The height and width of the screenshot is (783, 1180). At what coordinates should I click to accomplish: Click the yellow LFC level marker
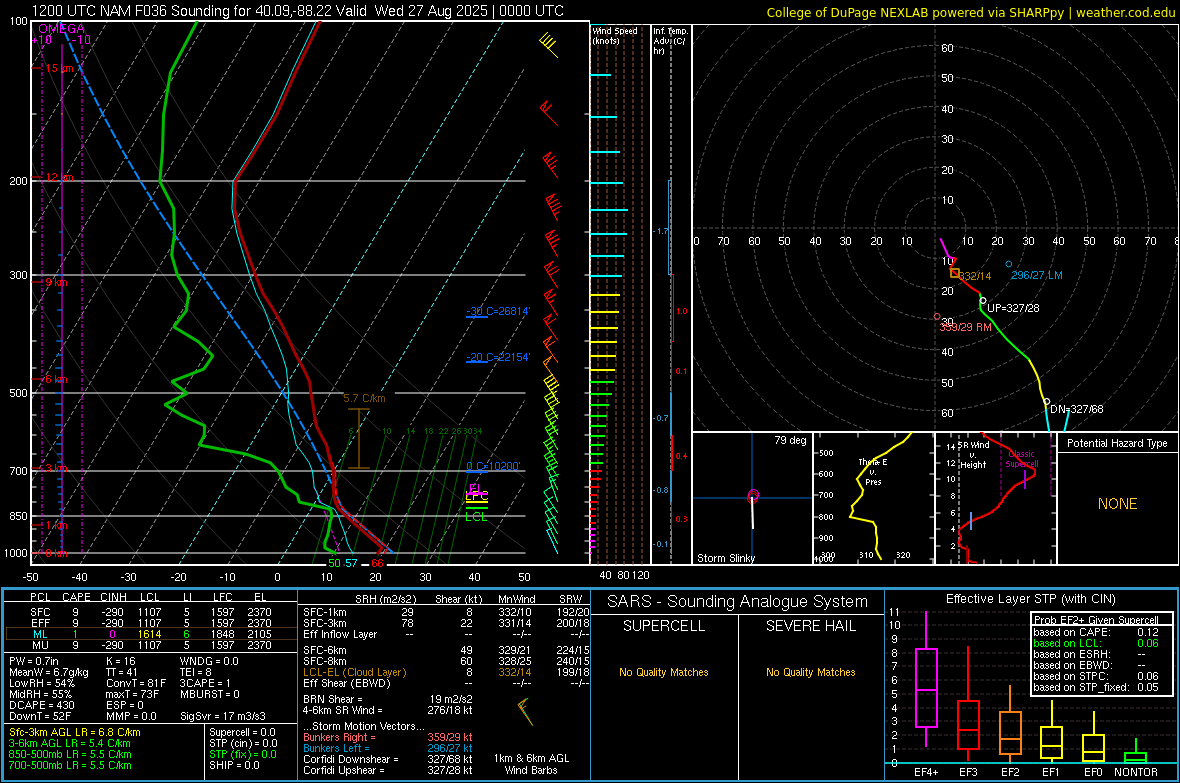point(476,497)
